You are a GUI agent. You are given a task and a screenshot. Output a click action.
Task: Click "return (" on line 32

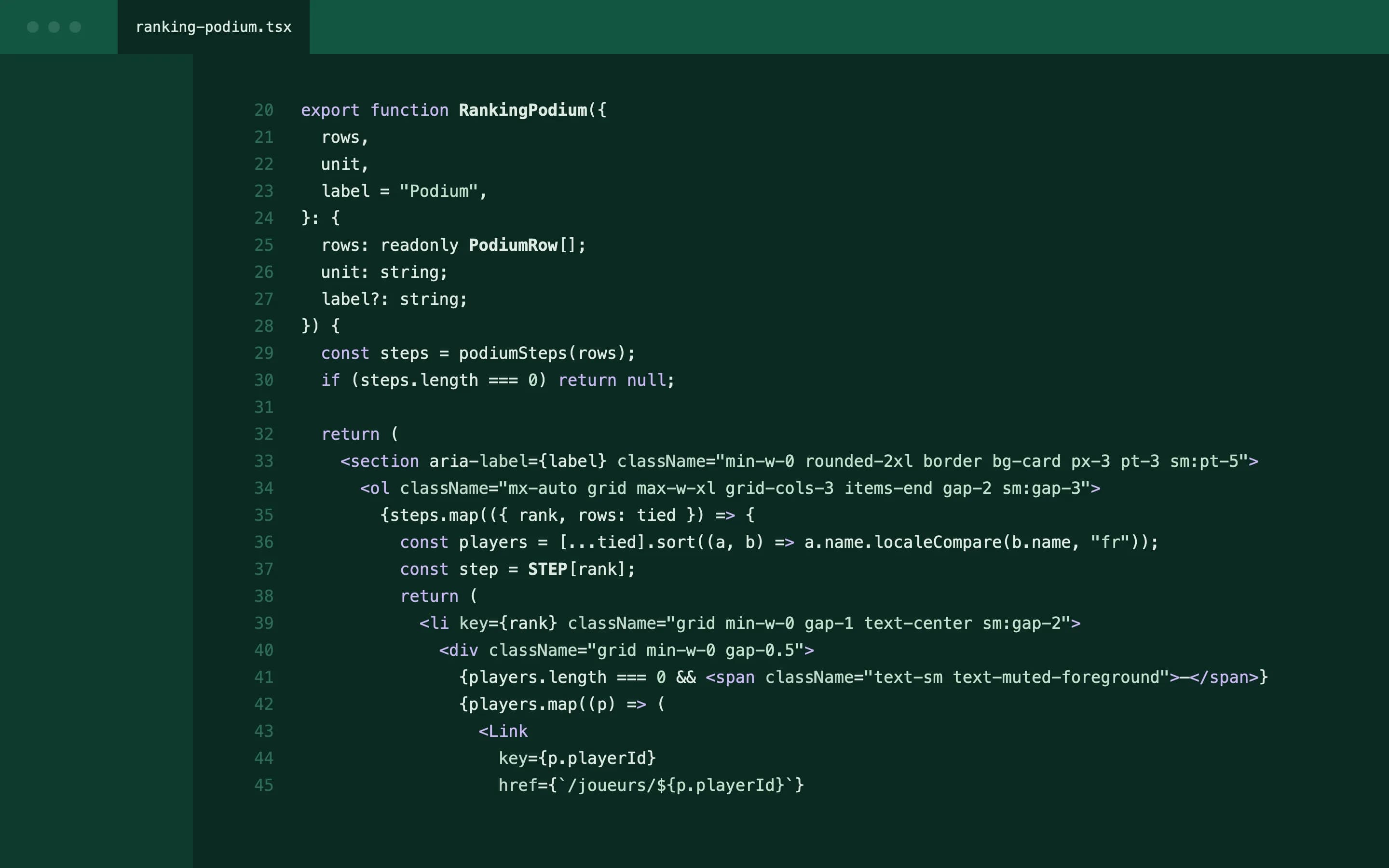coord(360,434)
